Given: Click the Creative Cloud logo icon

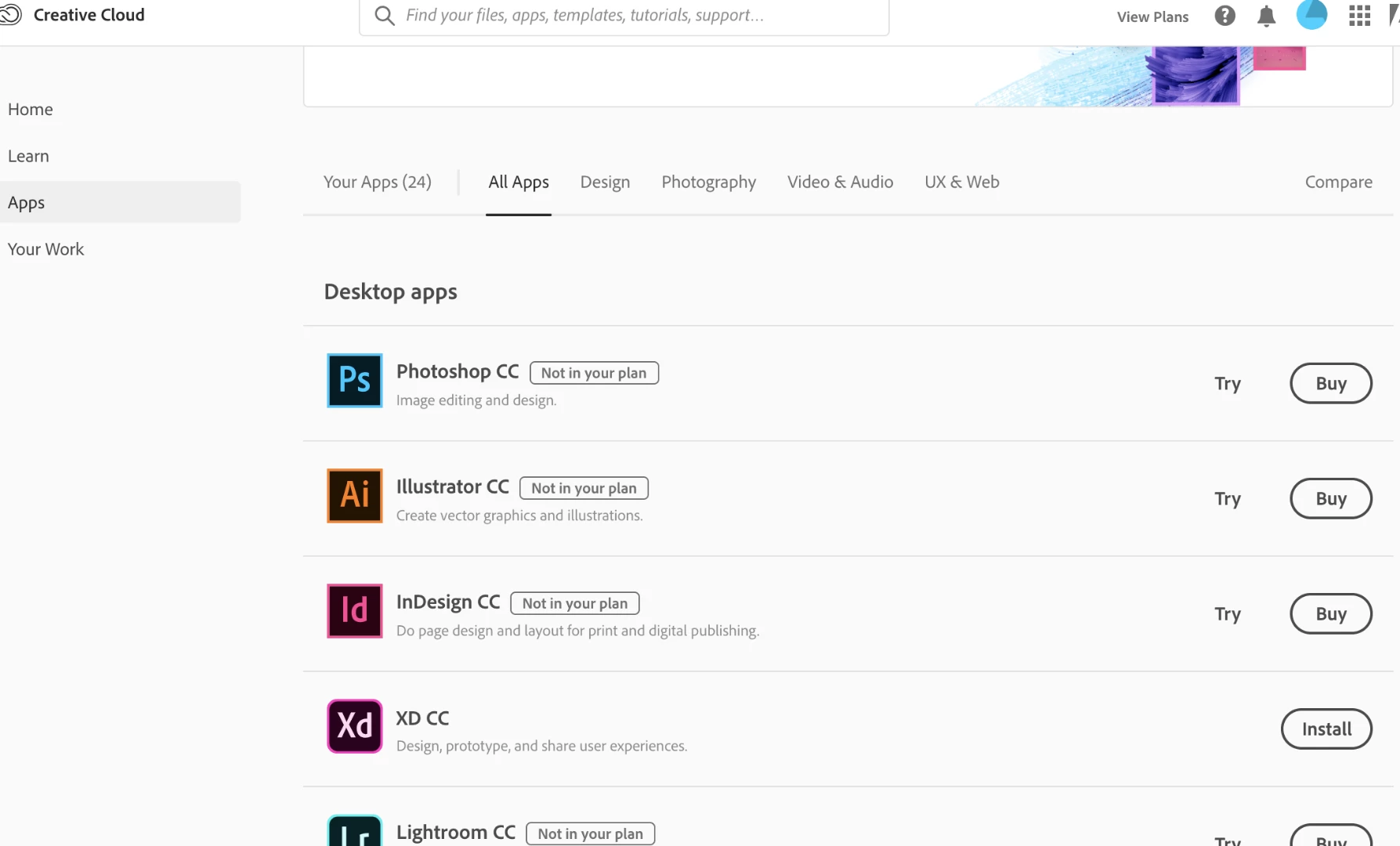Looking at the screenshot, I should pyautogui.click(x=10, y=15).
